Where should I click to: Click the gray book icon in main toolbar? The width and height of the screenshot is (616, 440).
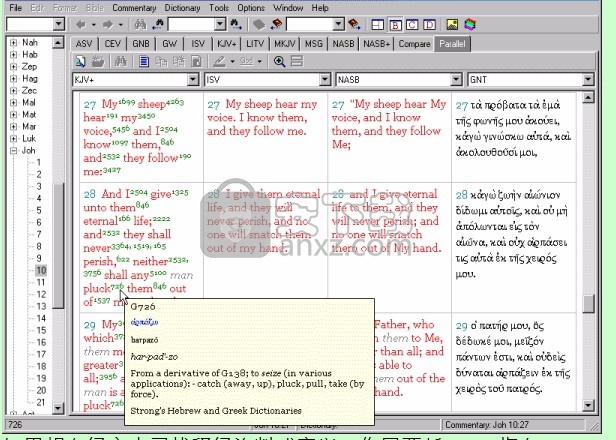point(258,25)
